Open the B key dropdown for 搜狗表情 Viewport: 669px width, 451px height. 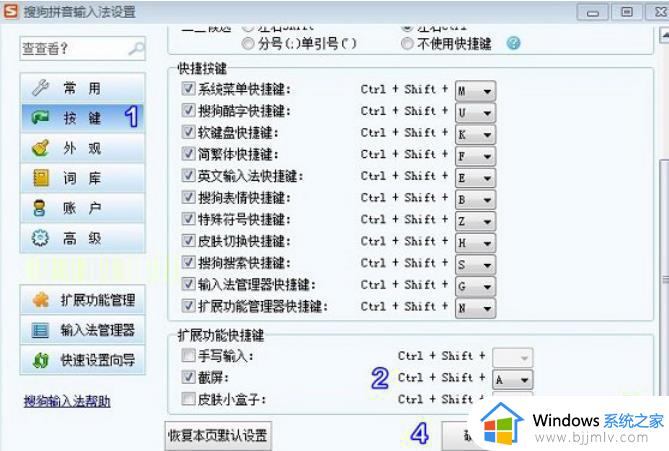coord(475,199)
